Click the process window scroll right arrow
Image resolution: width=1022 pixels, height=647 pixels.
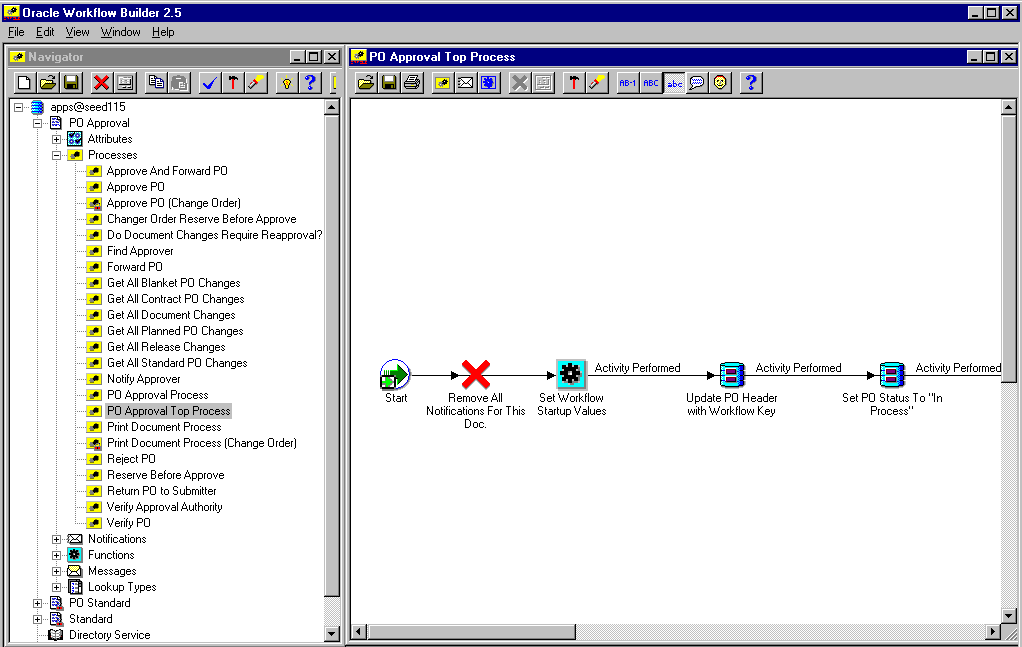click(993, 631)
